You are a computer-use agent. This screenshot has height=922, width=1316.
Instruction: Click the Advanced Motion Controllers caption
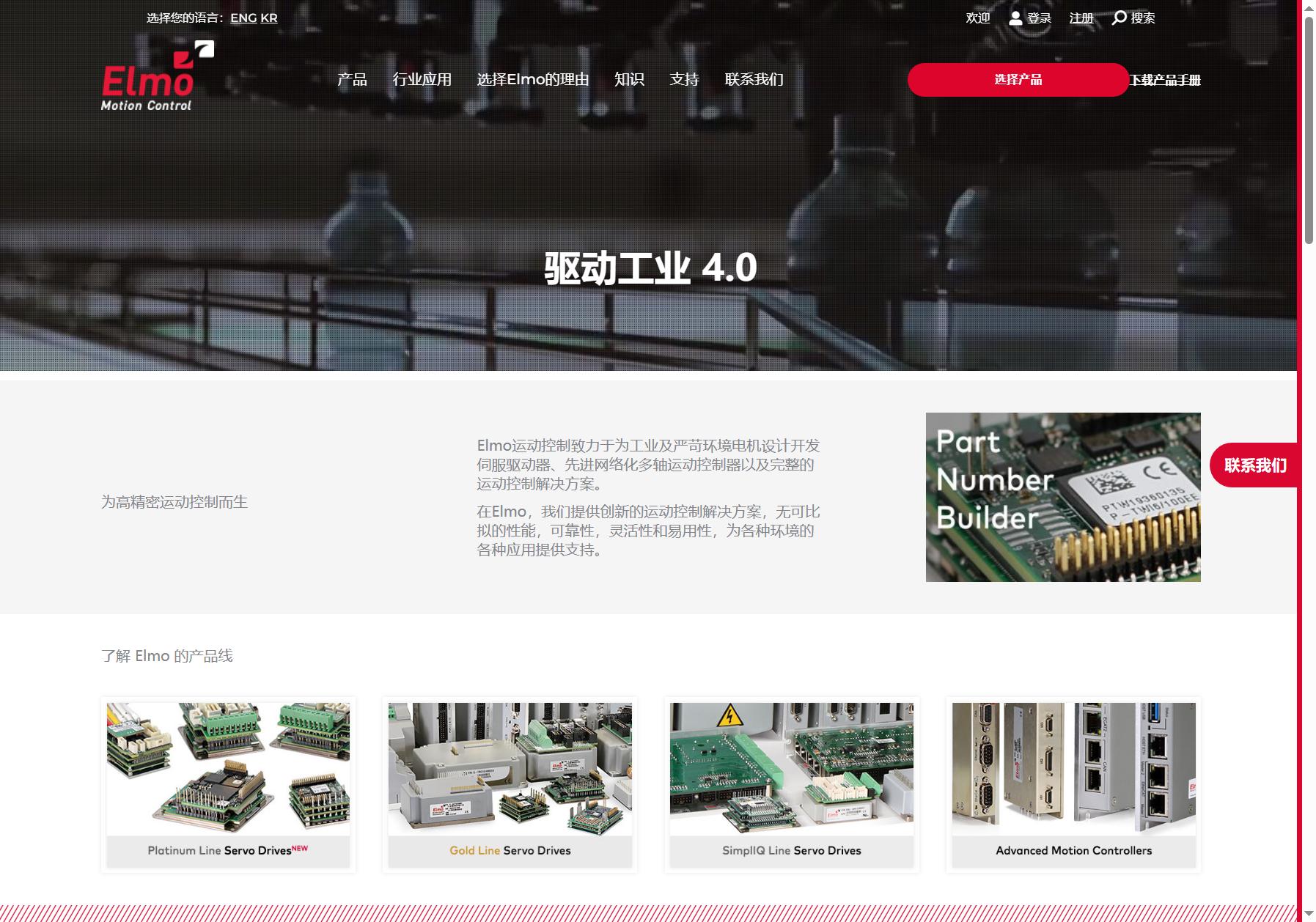pyautogui.click(x=1074, y=850)
